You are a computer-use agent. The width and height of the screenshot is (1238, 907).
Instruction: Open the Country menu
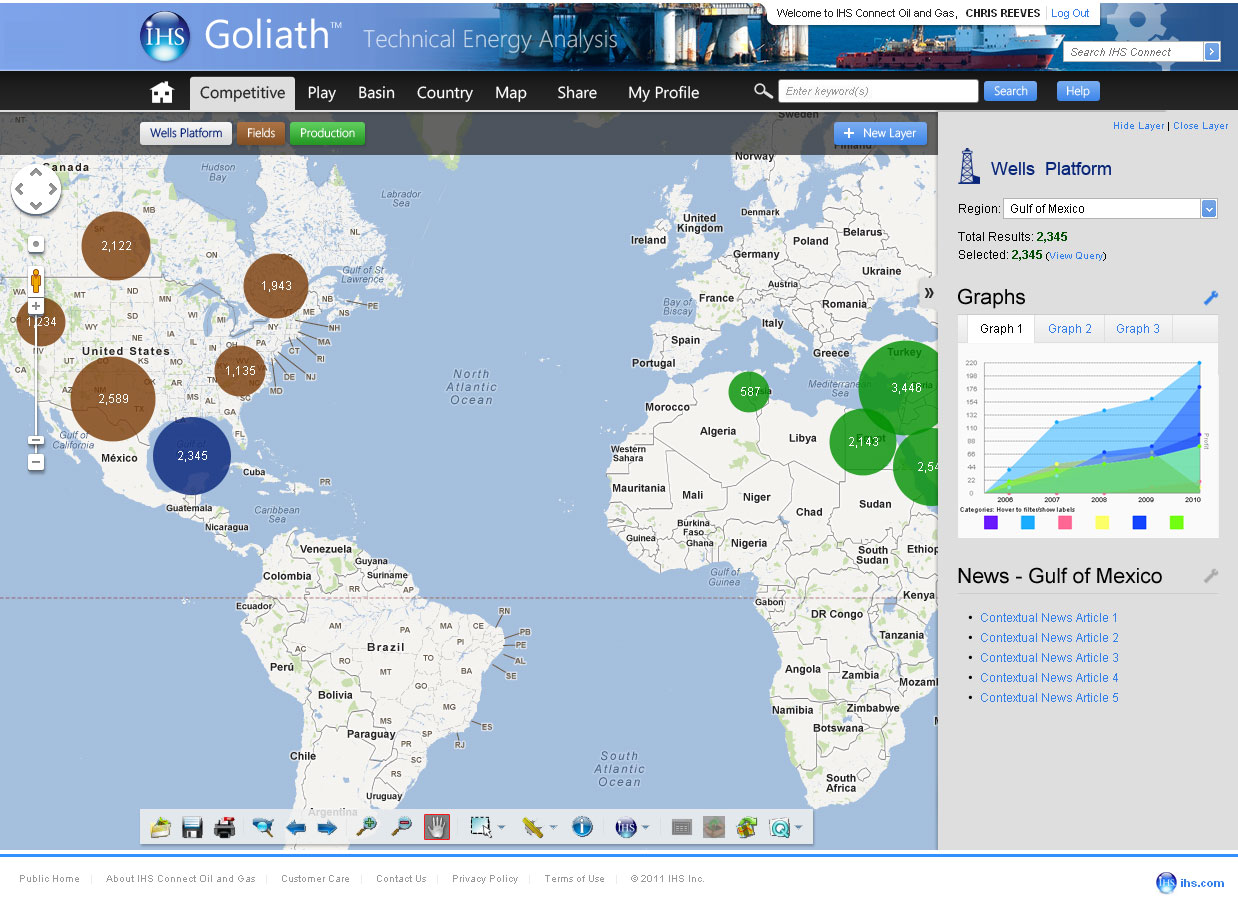point(445,93)
